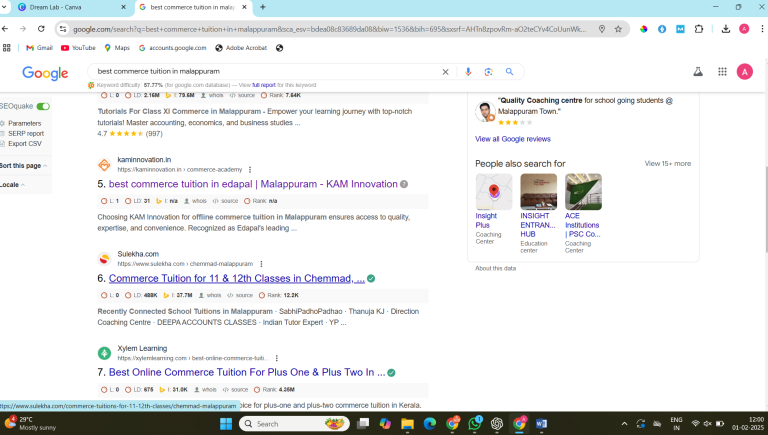Open the bookmarks bar apps grid icon
This screenshot has width=768, height=435.
[x=6, y=48]
